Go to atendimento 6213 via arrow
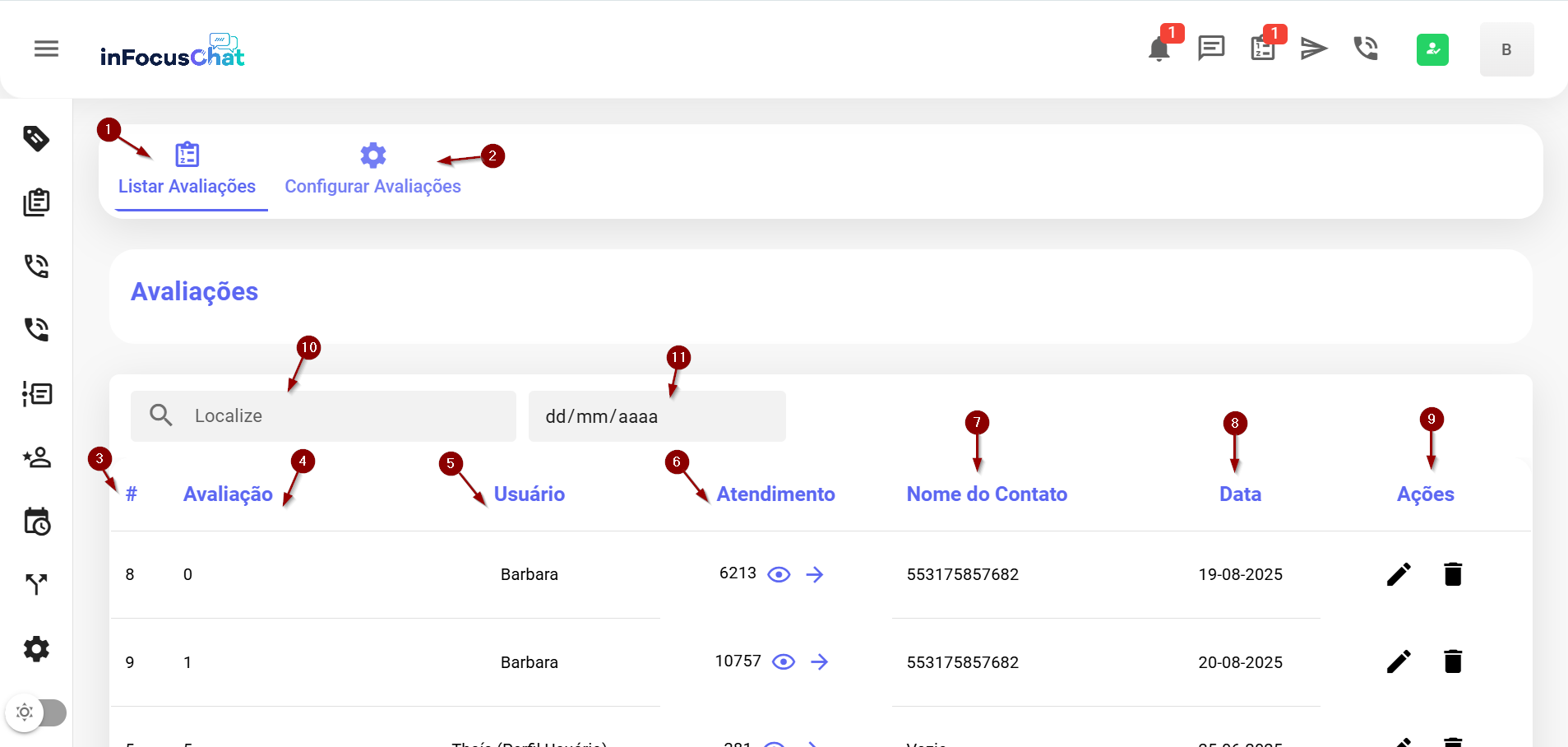This screenshot has height=747, width=1568. tap(815, 574)
